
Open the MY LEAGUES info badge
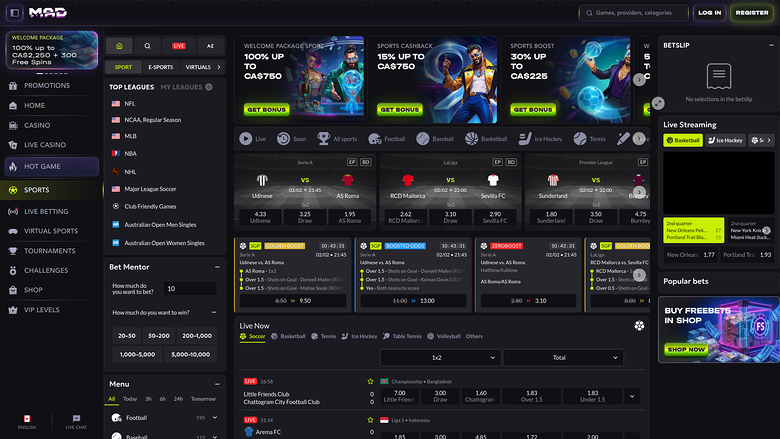(209, 87)
